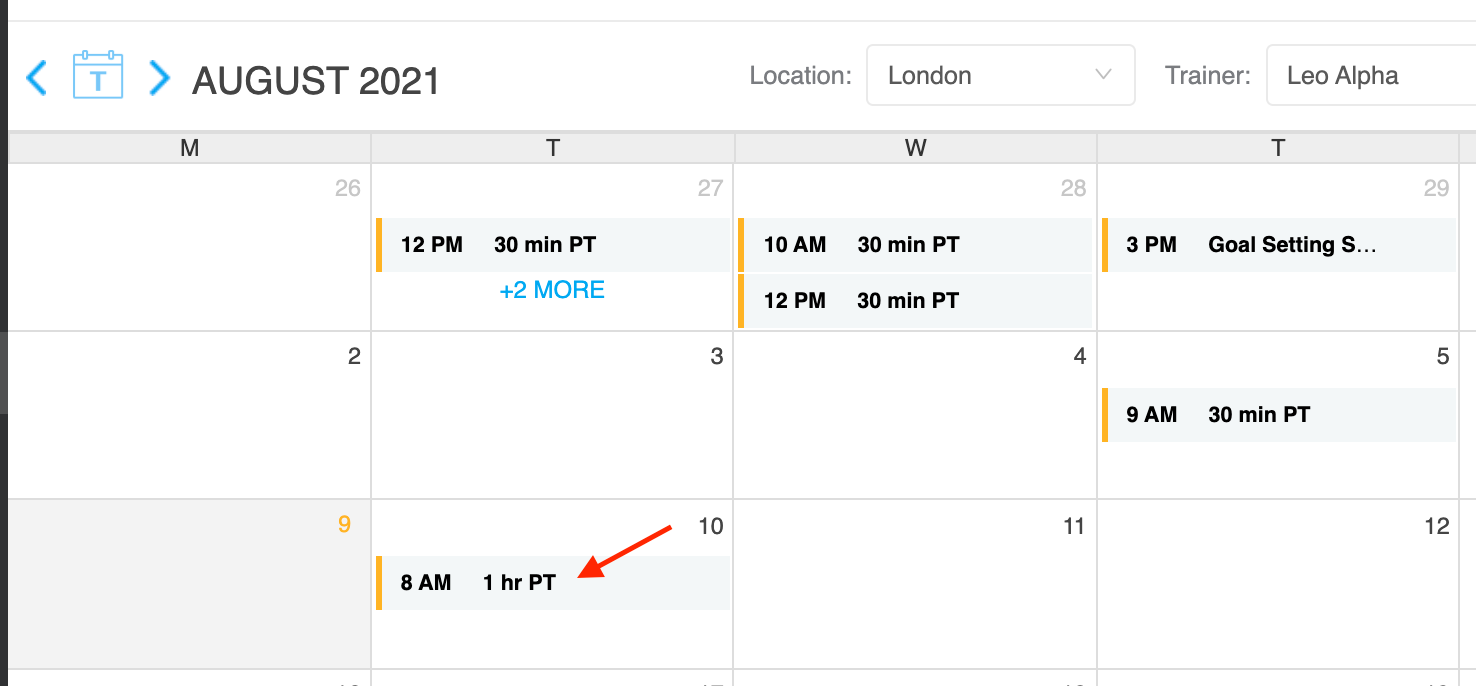1476x686 pixels.
Task: Select the day 12 cell
Action: point(1278,584)
